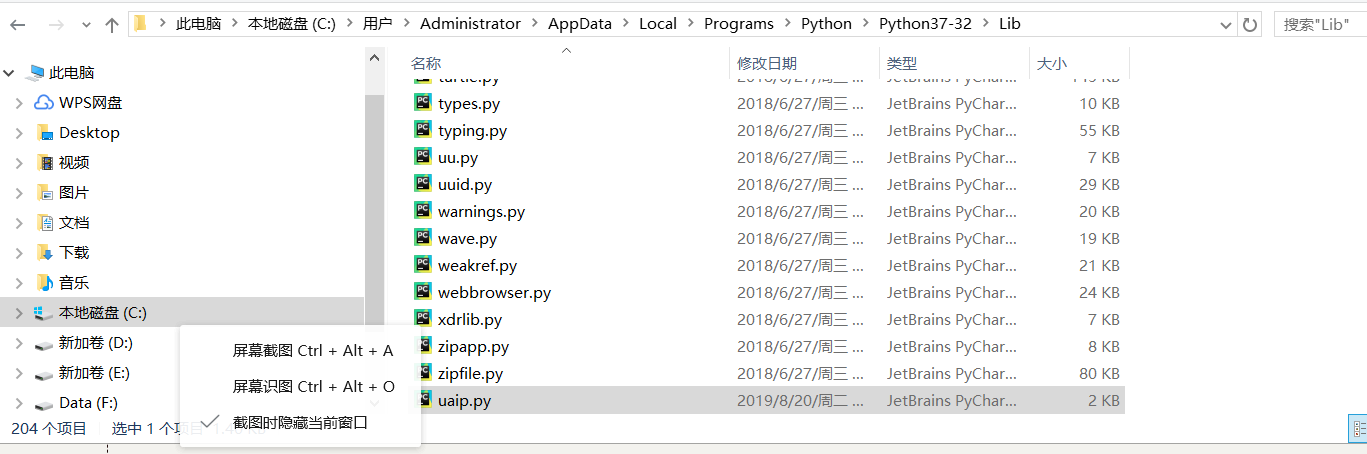
Task: Click the Desktop folder icon in sidebar
Action: pos(44,133)
